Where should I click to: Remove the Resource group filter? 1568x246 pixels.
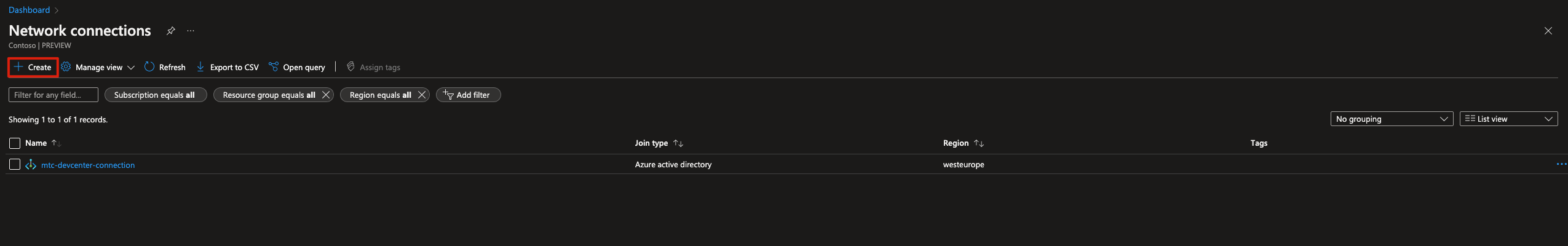coord(326,95)
